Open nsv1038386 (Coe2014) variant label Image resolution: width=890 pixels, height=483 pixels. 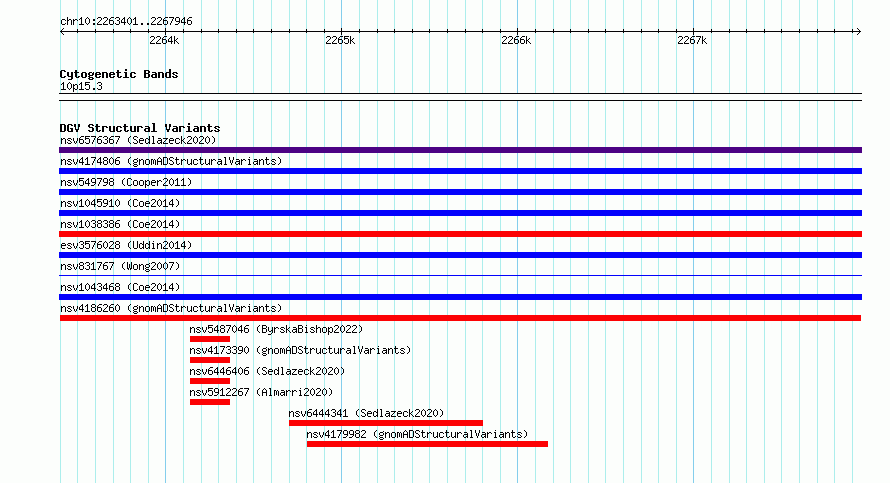120,224
